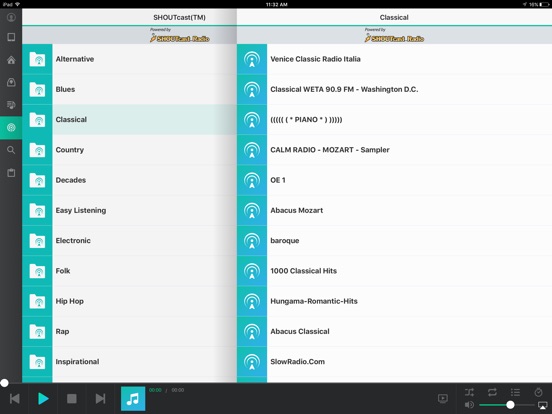The height and width of the screenshot is (414, 552).
Task: Open the Easy Listening genre
Action: [129, 211]
